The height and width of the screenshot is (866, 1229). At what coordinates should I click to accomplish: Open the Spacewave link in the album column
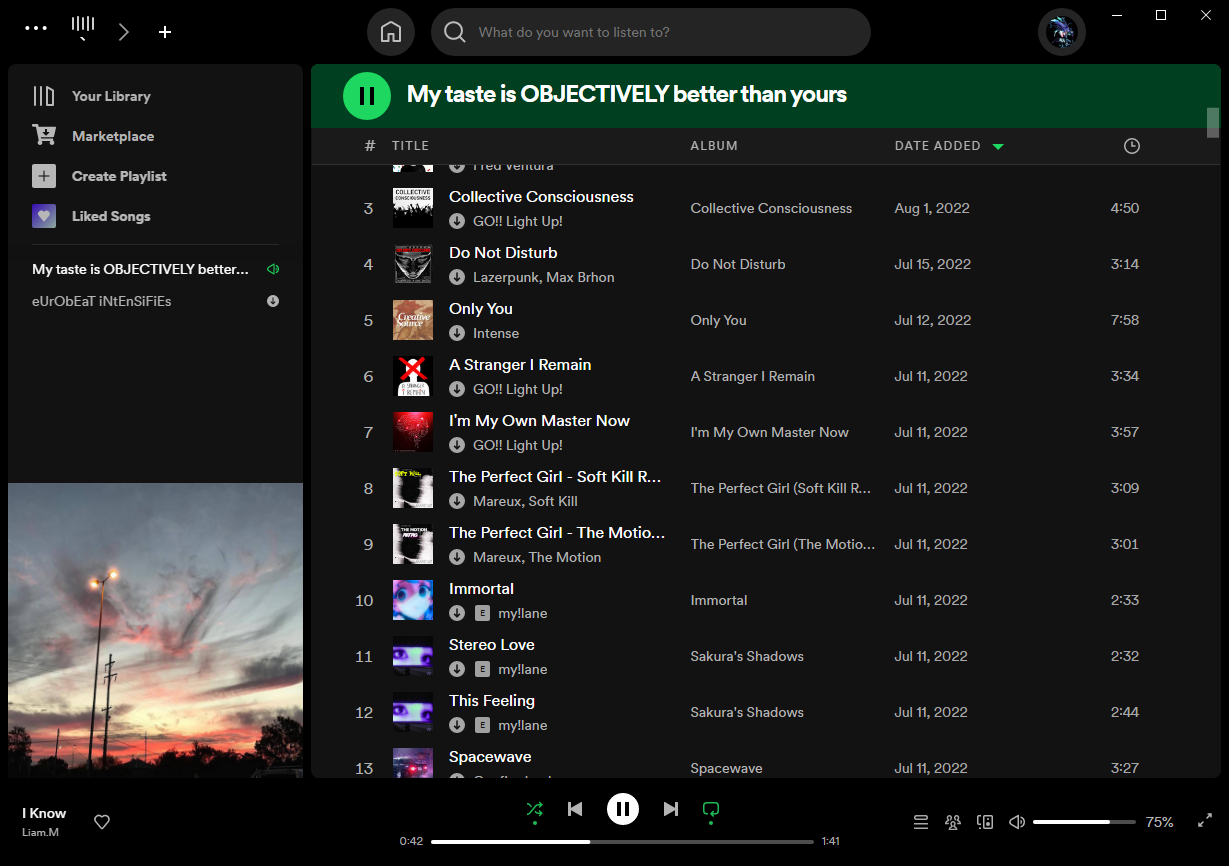pos(726,768)
